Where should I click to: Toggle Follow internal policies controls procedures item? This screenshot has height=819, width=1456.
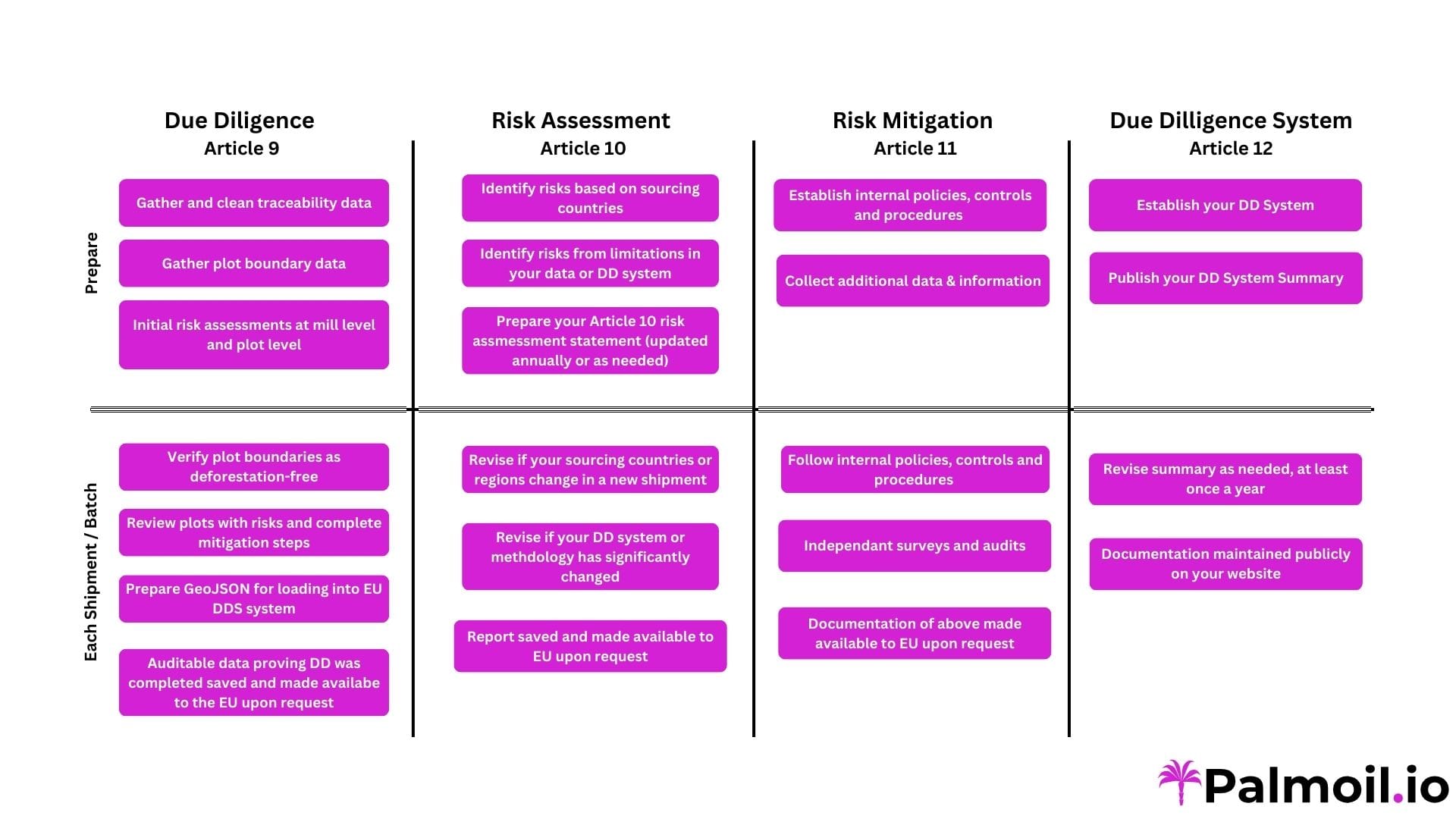[x=913, y=470]
